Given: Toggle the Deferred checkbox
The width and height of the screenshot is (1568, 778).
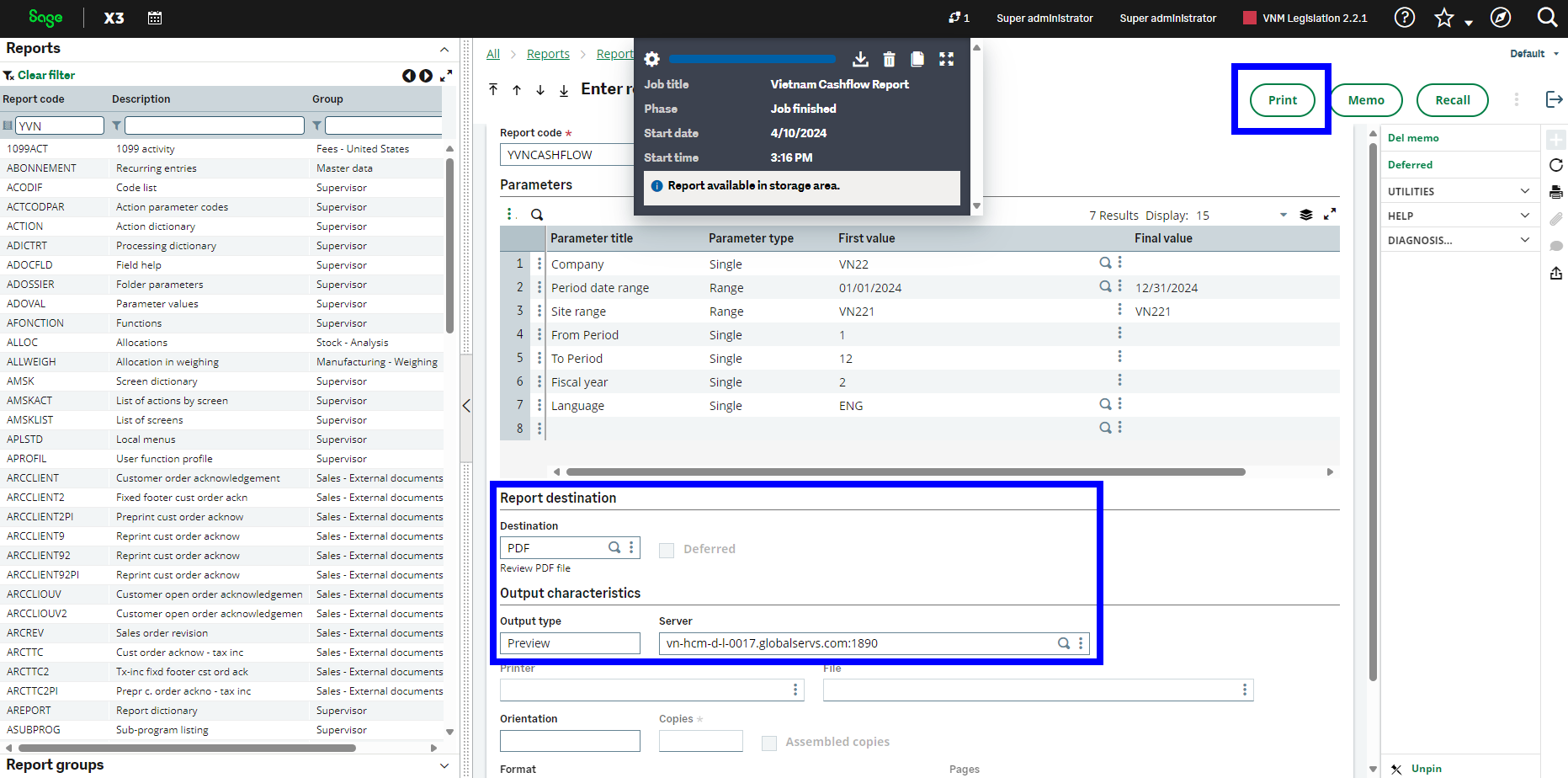Looking at the screenshot, I should point(667,550).
